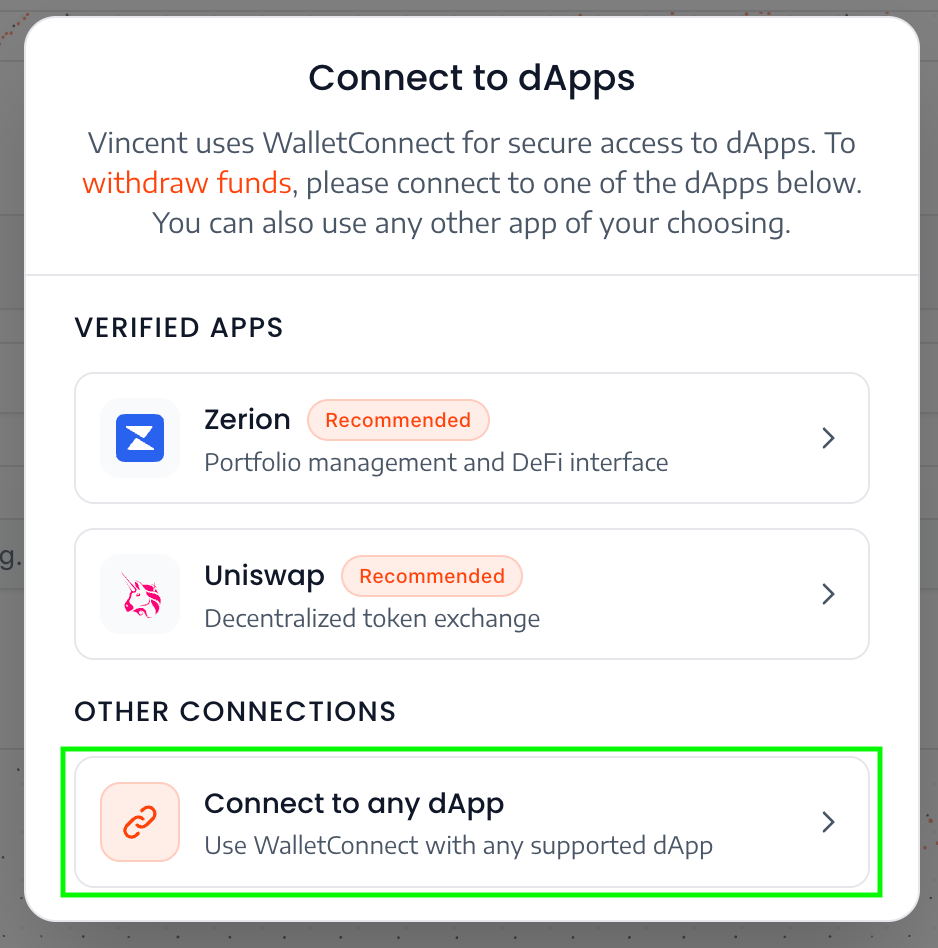Image resolution: width=938 pixels, height=948 pixels.
Task: Click the "OTHER CONNECTIONS" section header
Action: (235, 711)
